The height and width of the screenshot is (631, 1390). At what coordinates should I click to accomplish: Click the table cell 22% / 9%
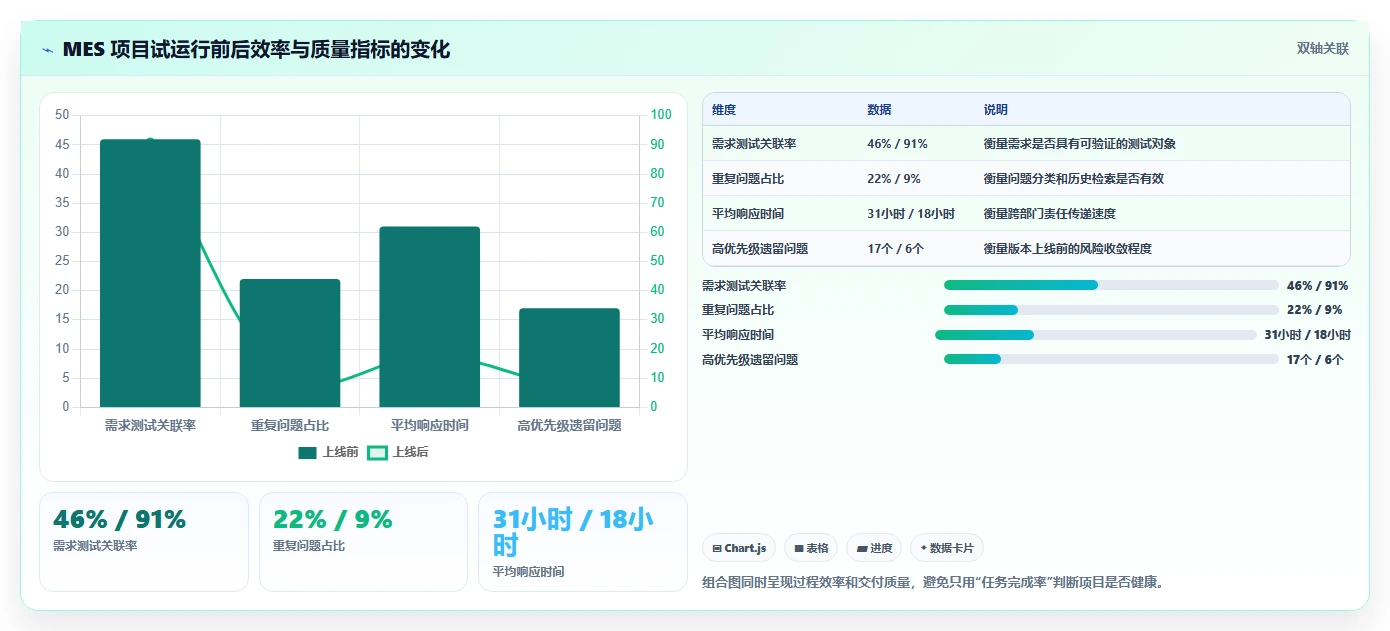point(894,179)
